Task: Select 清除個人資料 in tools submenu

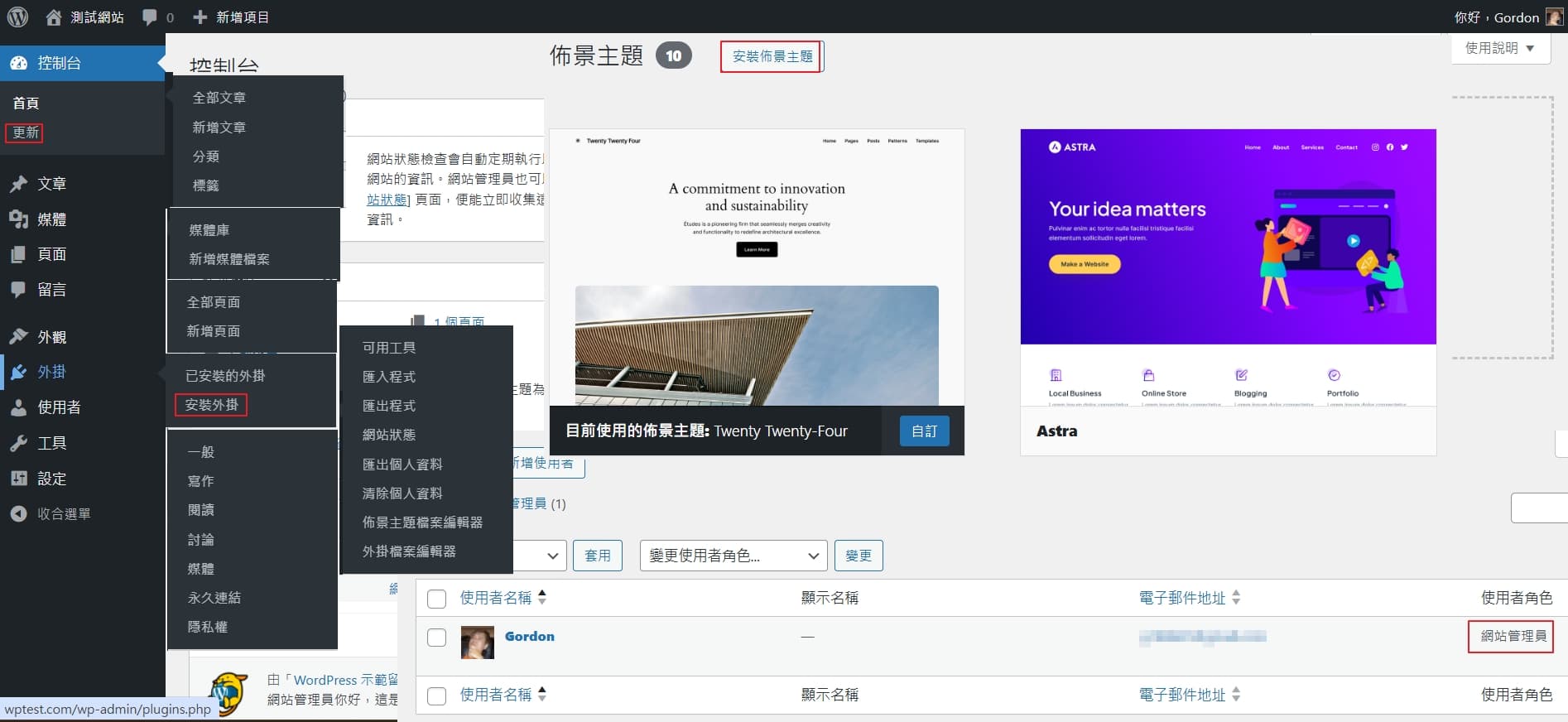Action: (x=402, y=493)
